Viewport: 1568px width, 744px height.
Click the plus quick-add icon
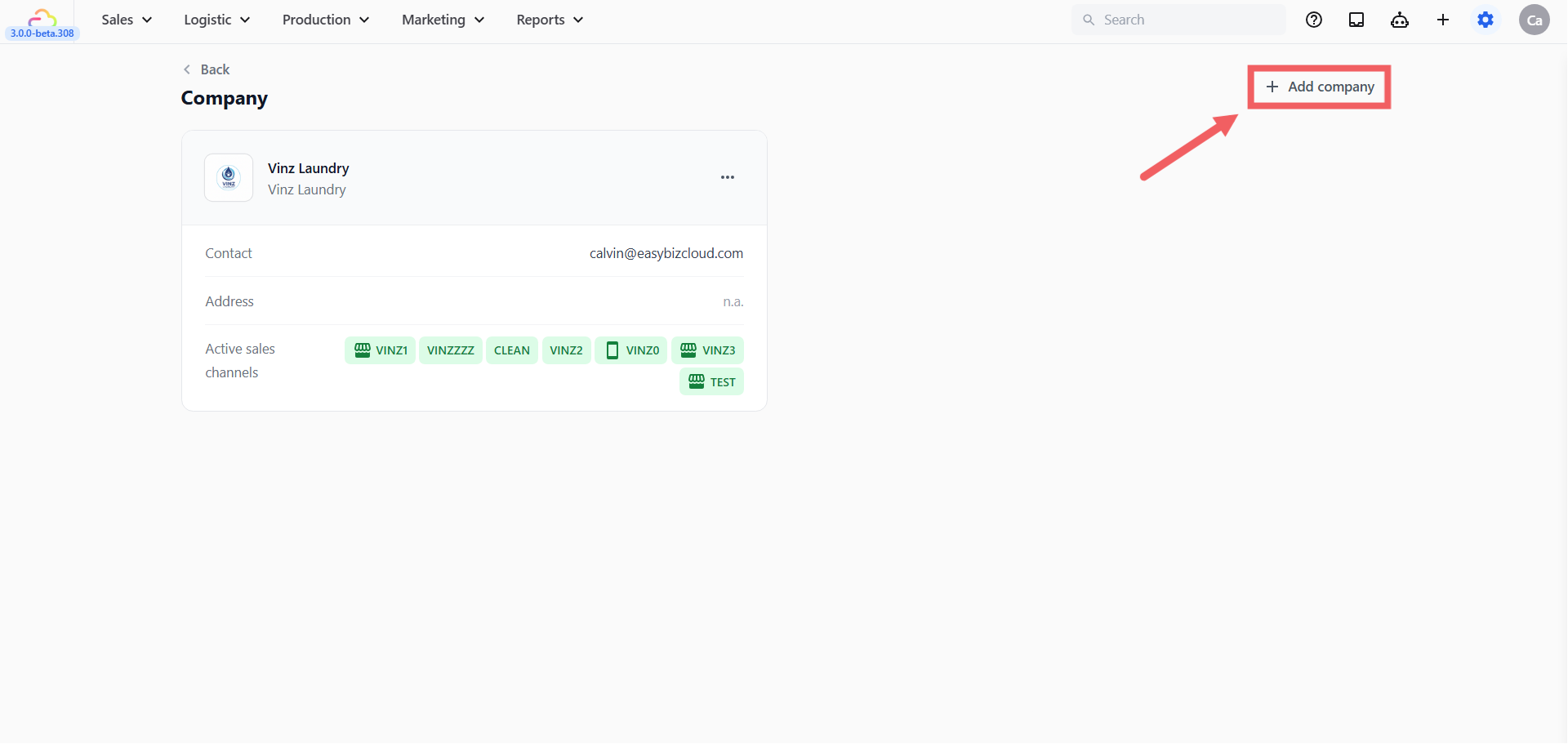(1443, 20)
